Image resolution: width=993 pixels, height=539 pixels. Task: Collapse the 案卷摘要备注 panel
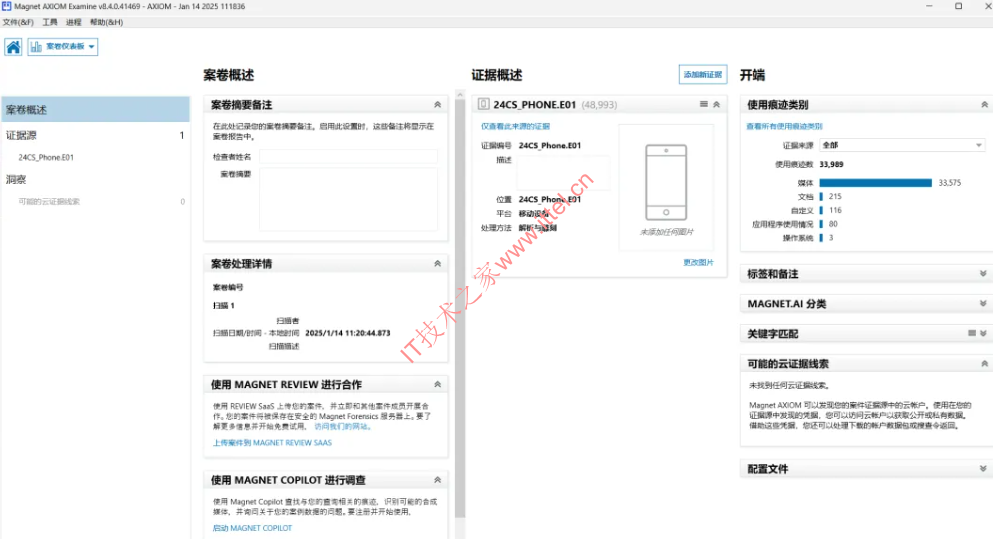pos(437,104)
